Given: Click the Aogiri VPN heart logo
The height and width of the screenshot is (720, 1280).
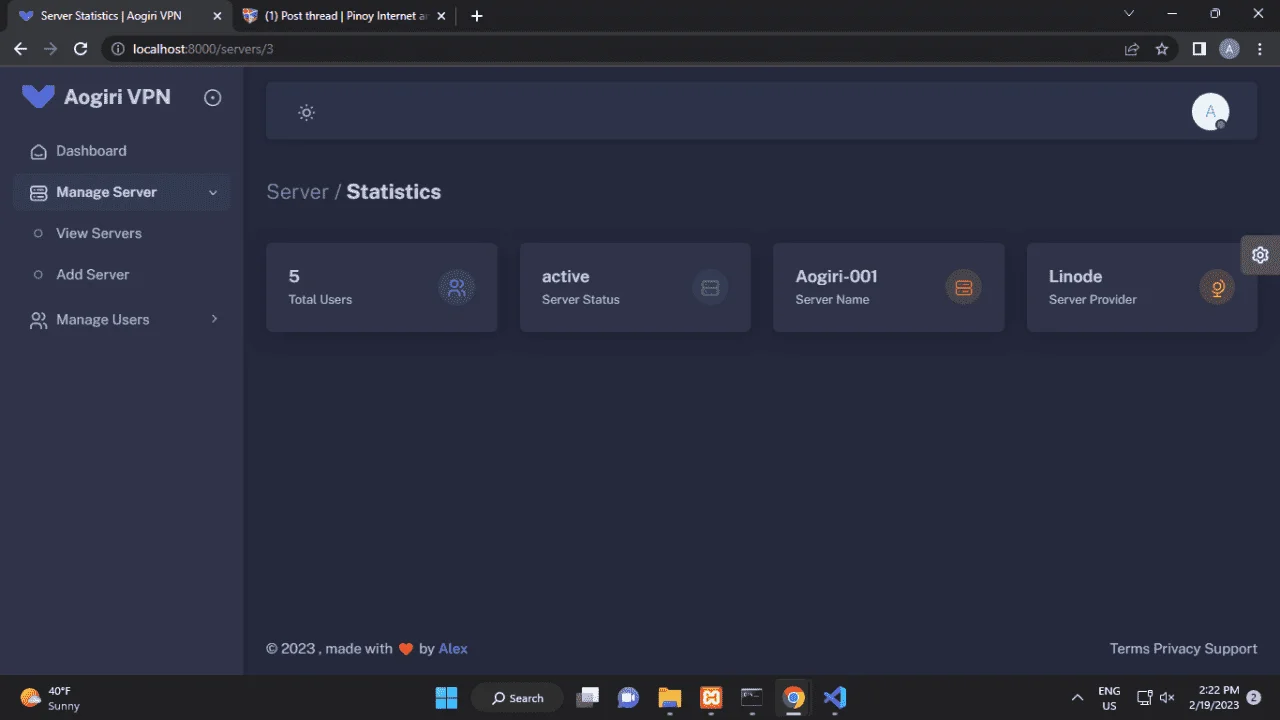Looking at the screenshot, I should pos(38,97).
